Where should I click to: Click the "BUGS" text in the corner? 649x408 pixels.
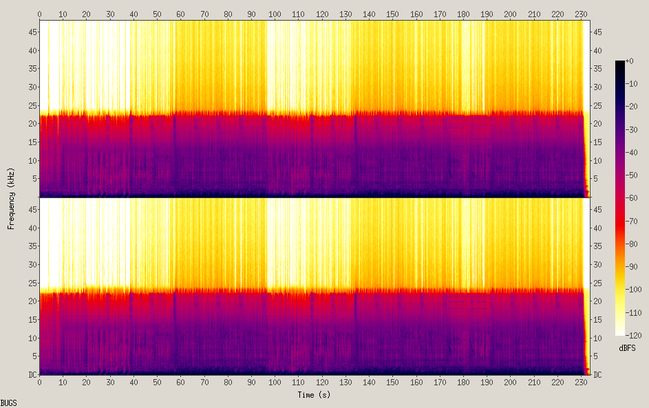[9, 403]
